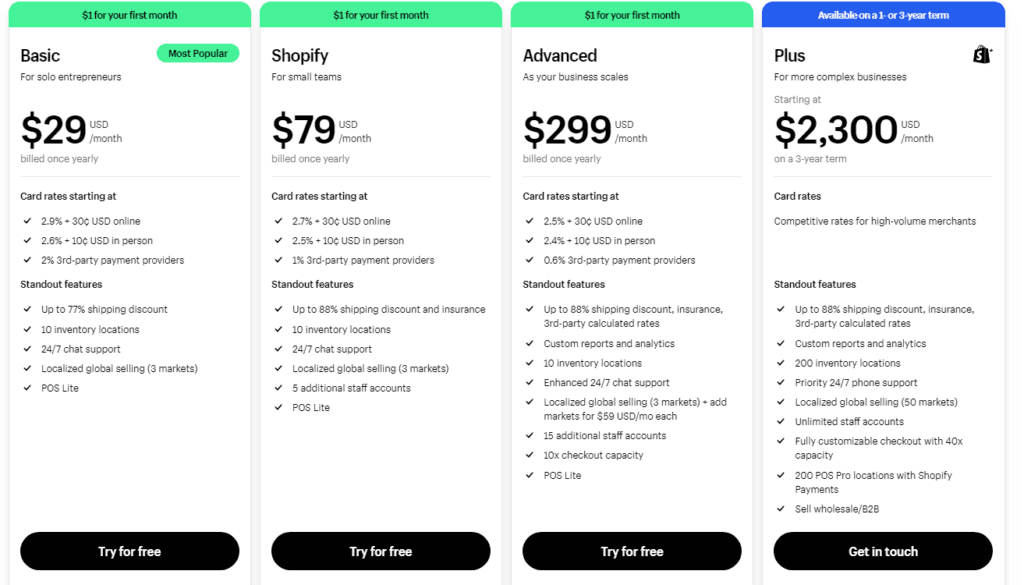Select the 'Basic' plan heading

42,55
